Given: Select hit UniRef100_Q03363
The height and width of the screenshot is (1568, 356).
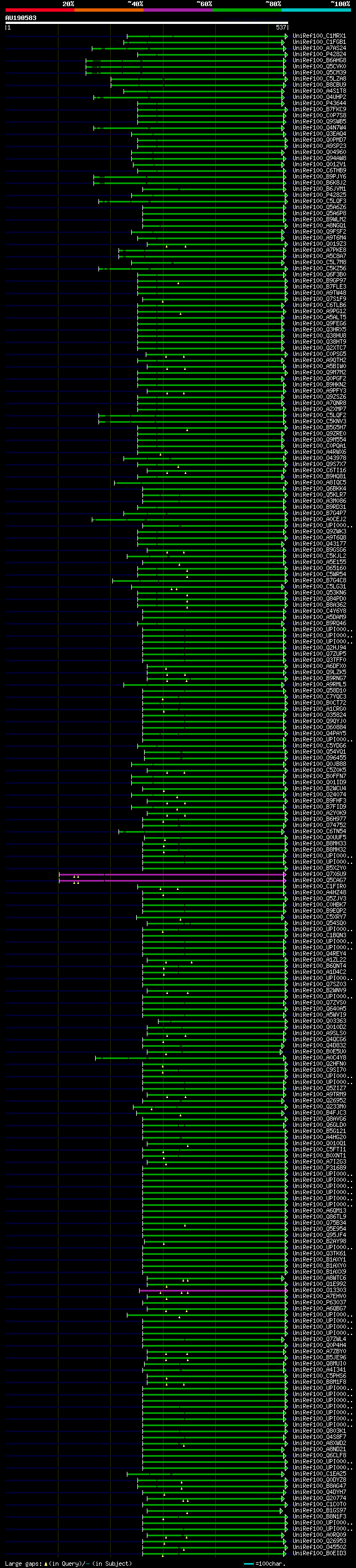Looking at the screenshot, I should [x=319, y=1021].
